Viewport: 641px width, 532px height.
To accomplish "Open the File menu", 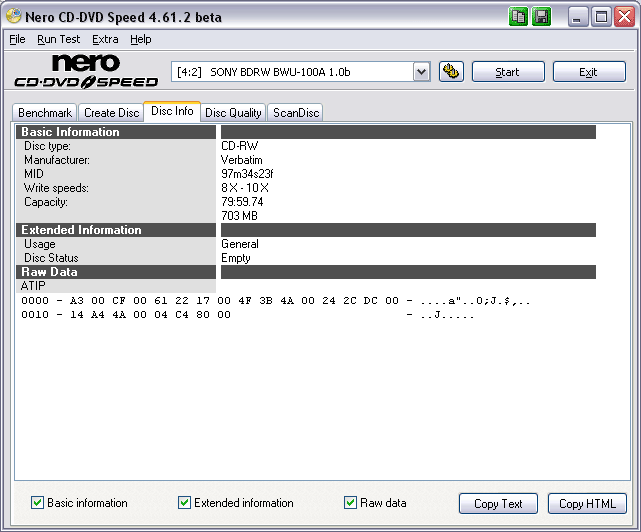I will pyautogui.click(x=17, y=39).
